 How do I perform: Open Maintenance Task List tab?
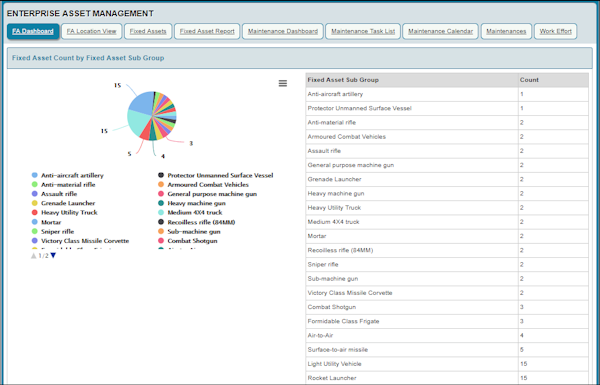[363, 31]
